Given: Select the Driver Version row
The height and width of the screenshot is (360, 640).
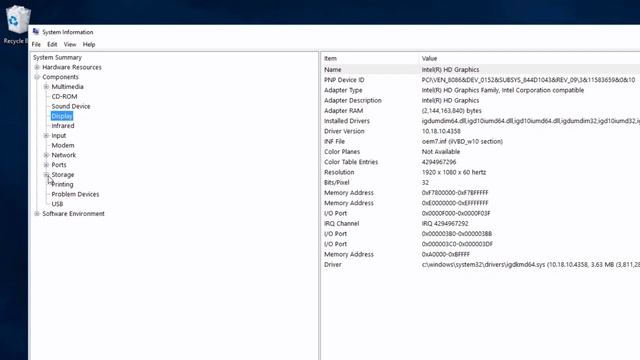Looking at the screenshot, I should (x=481, y=131).
